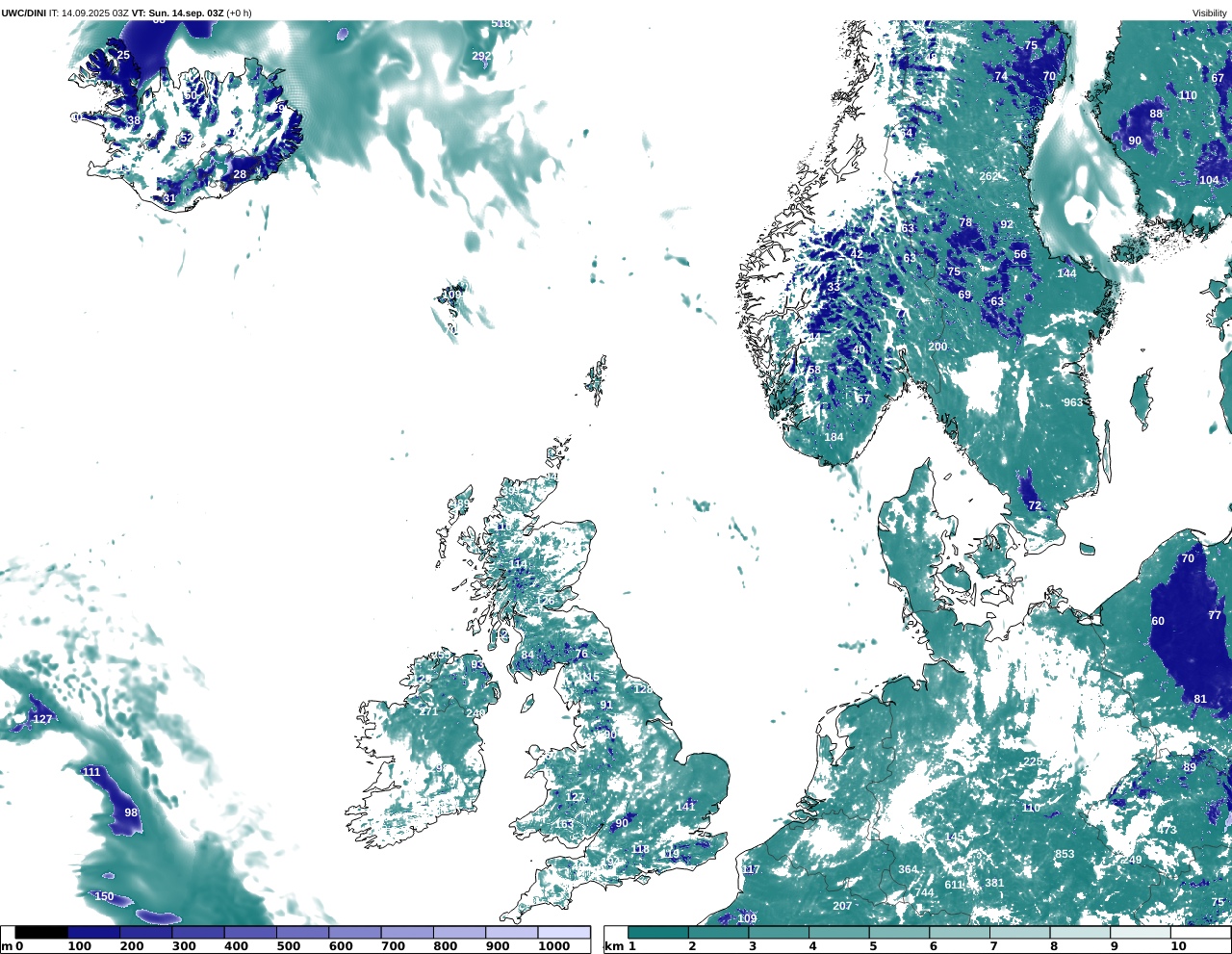1232x954 pixels.
Task: Click the 225 value over northern Germany
Action: pos(1033,761)
